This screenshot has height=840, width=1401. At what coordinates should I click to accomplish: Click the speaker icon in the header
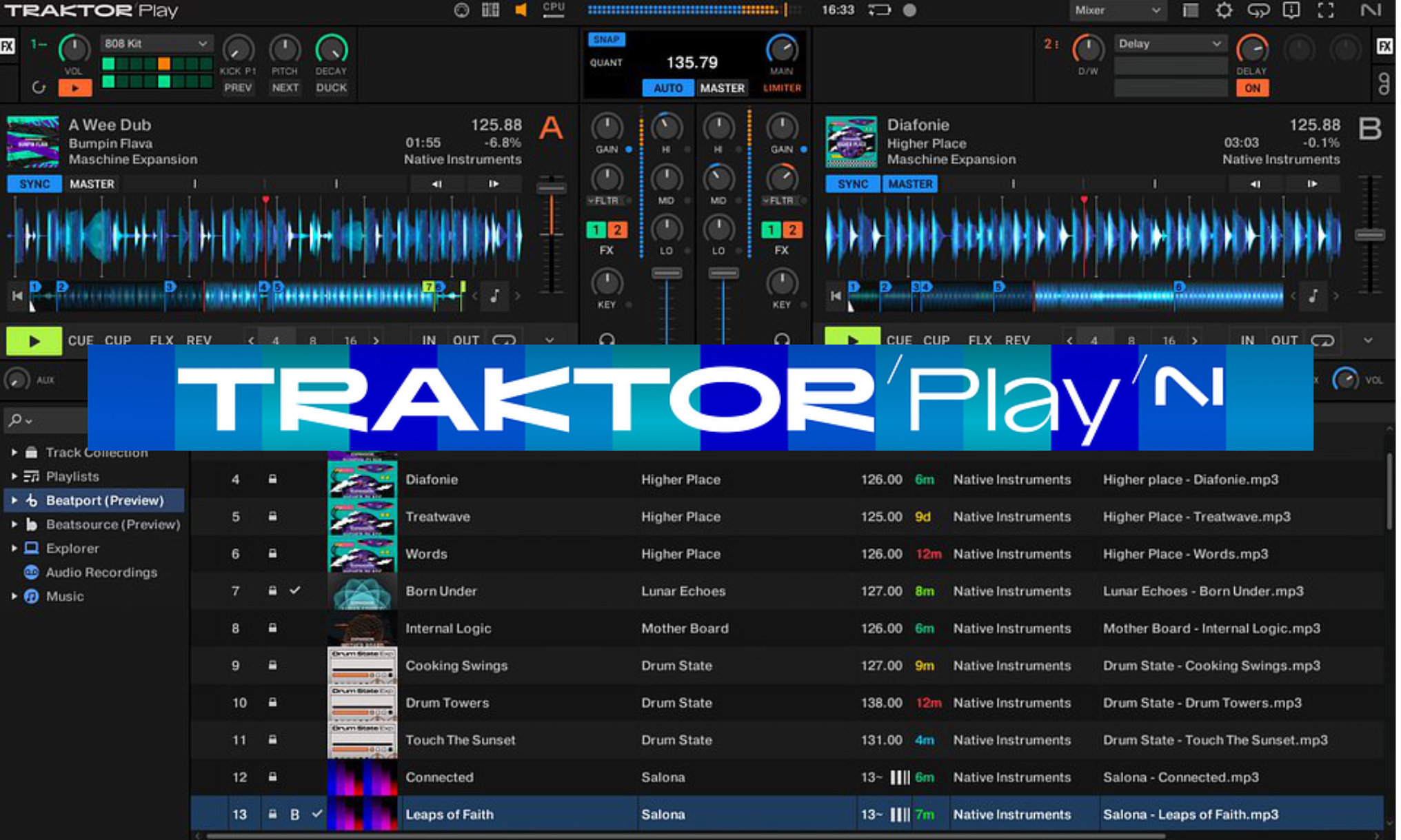coord(521,10)
